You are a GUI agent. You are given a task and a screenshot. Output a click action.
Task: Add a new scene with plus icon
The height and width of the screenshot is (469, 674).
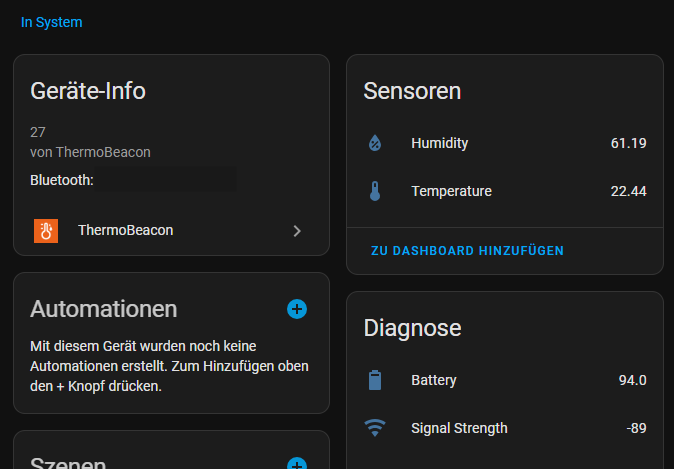pos(297,464)
